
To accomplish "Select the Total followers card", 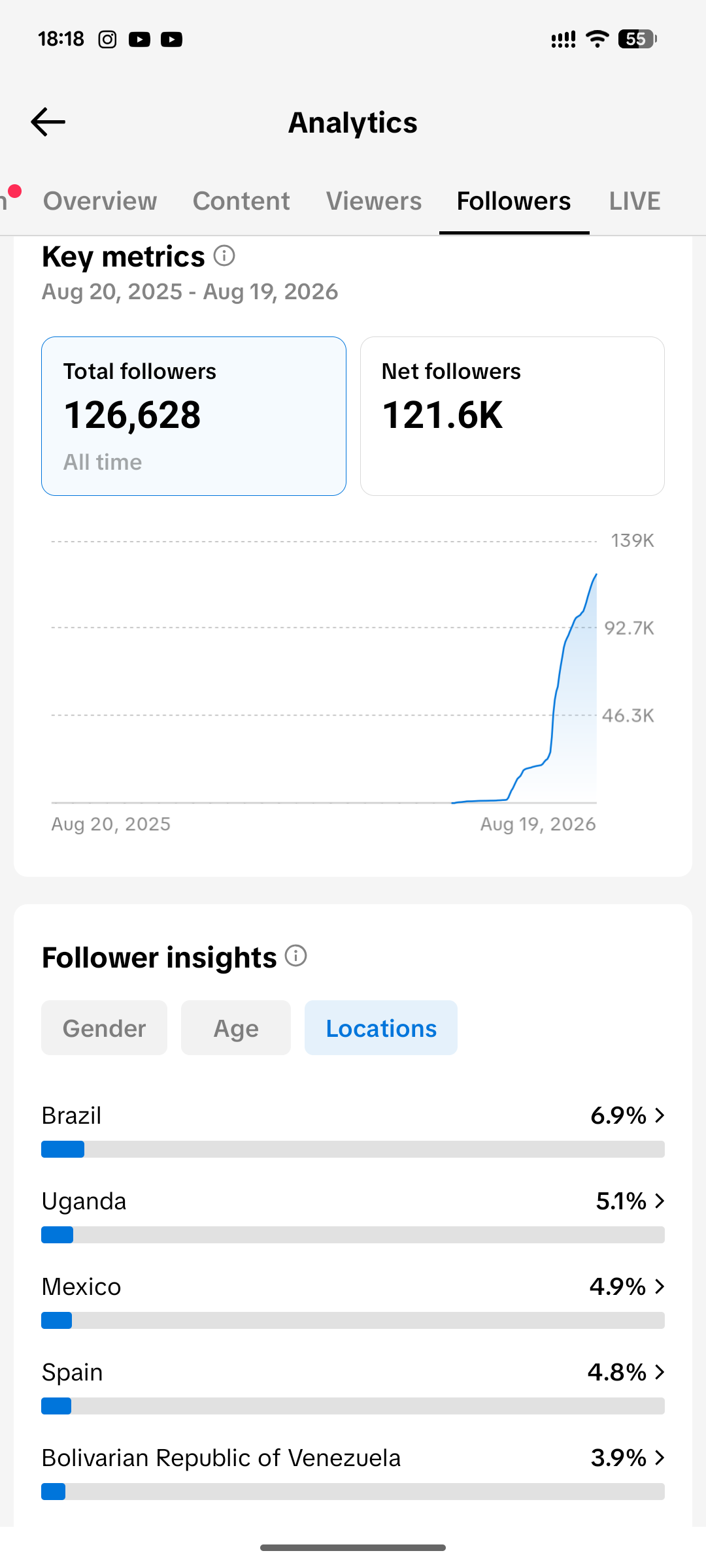I will (x=193, y=416).
